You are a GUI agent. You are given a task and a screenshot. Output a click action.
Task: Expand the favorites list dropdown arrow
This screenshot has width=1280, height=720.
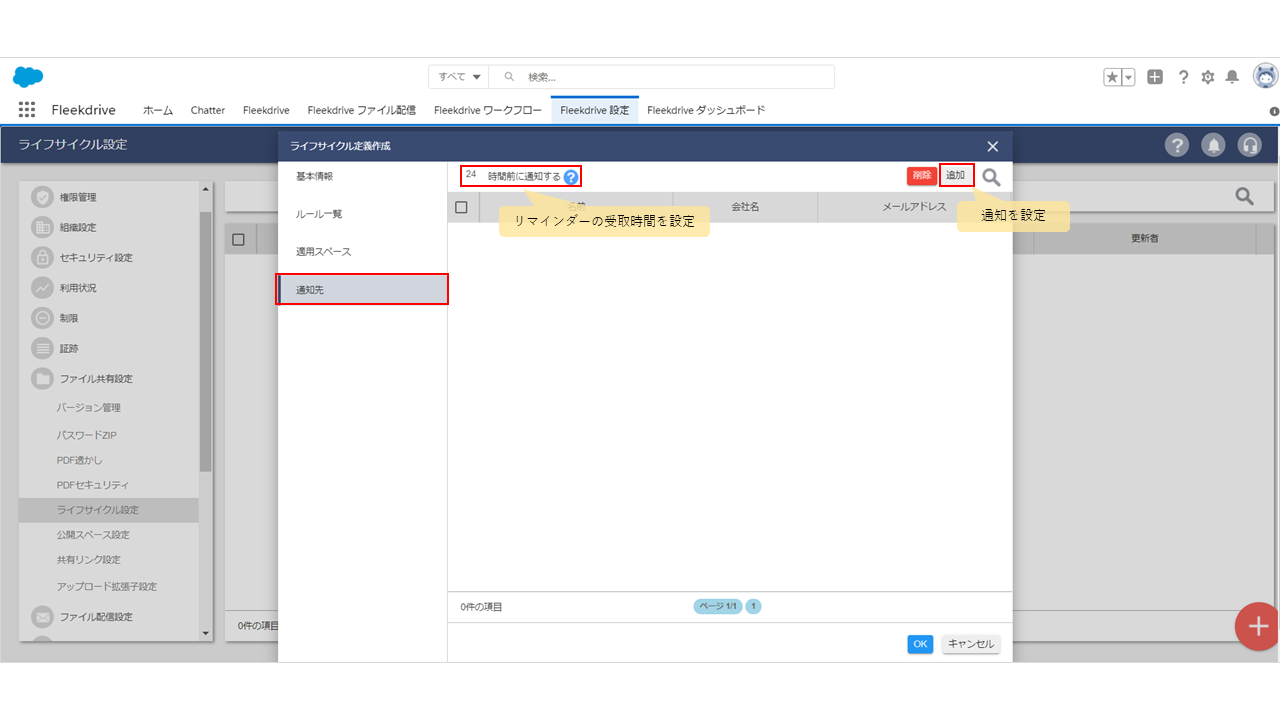click(x=1129, y=77)
